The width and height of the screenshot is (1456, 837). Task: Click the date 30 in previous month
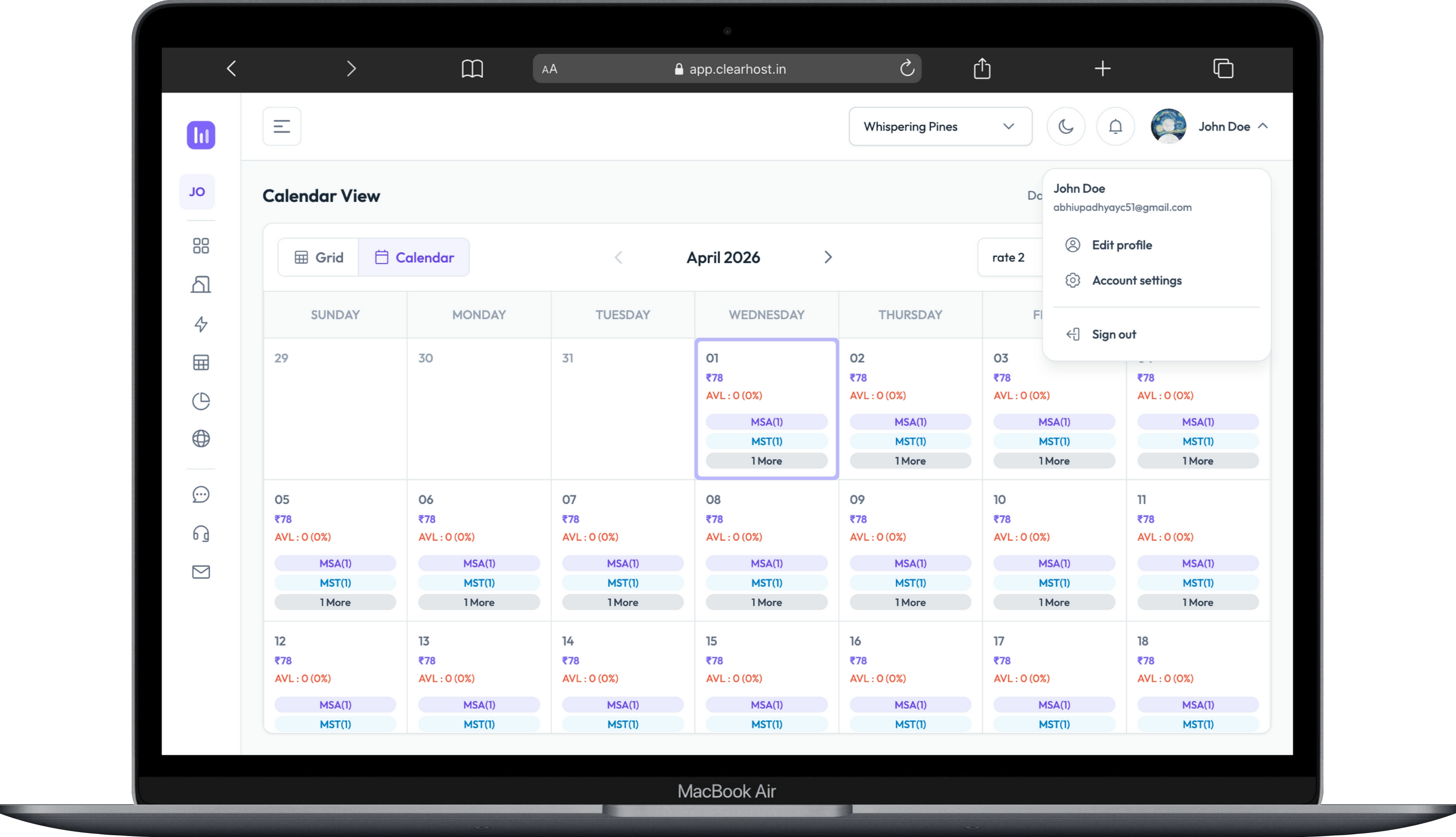425,358
